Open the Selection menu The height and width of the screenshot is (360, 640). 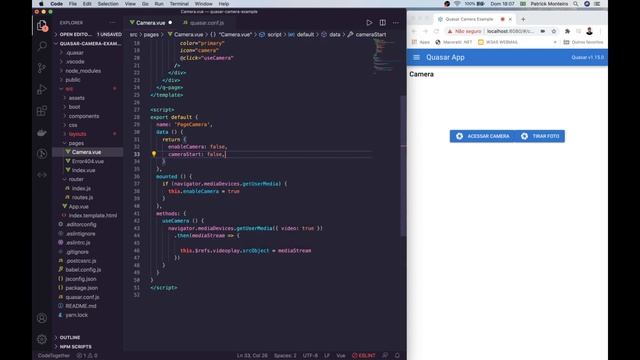tap(108, 4)
